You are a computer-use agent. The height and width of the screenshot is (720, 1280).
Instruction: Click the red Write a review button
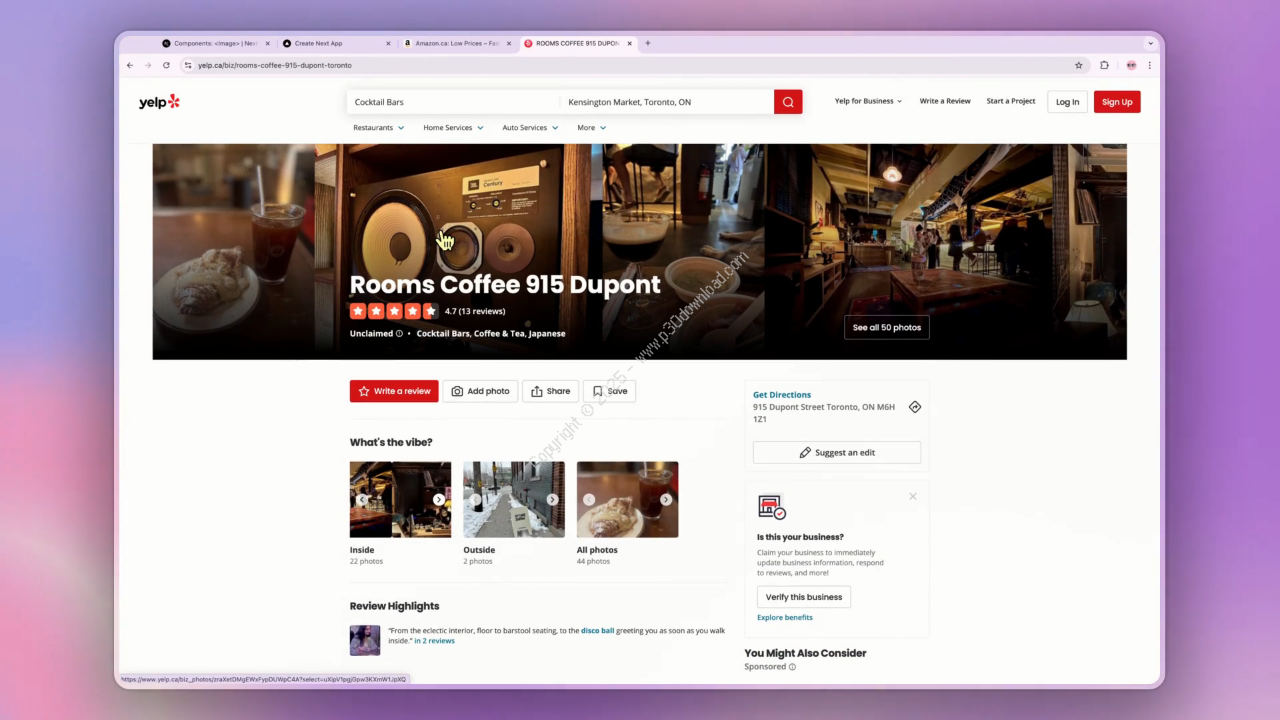coord(394,391)
